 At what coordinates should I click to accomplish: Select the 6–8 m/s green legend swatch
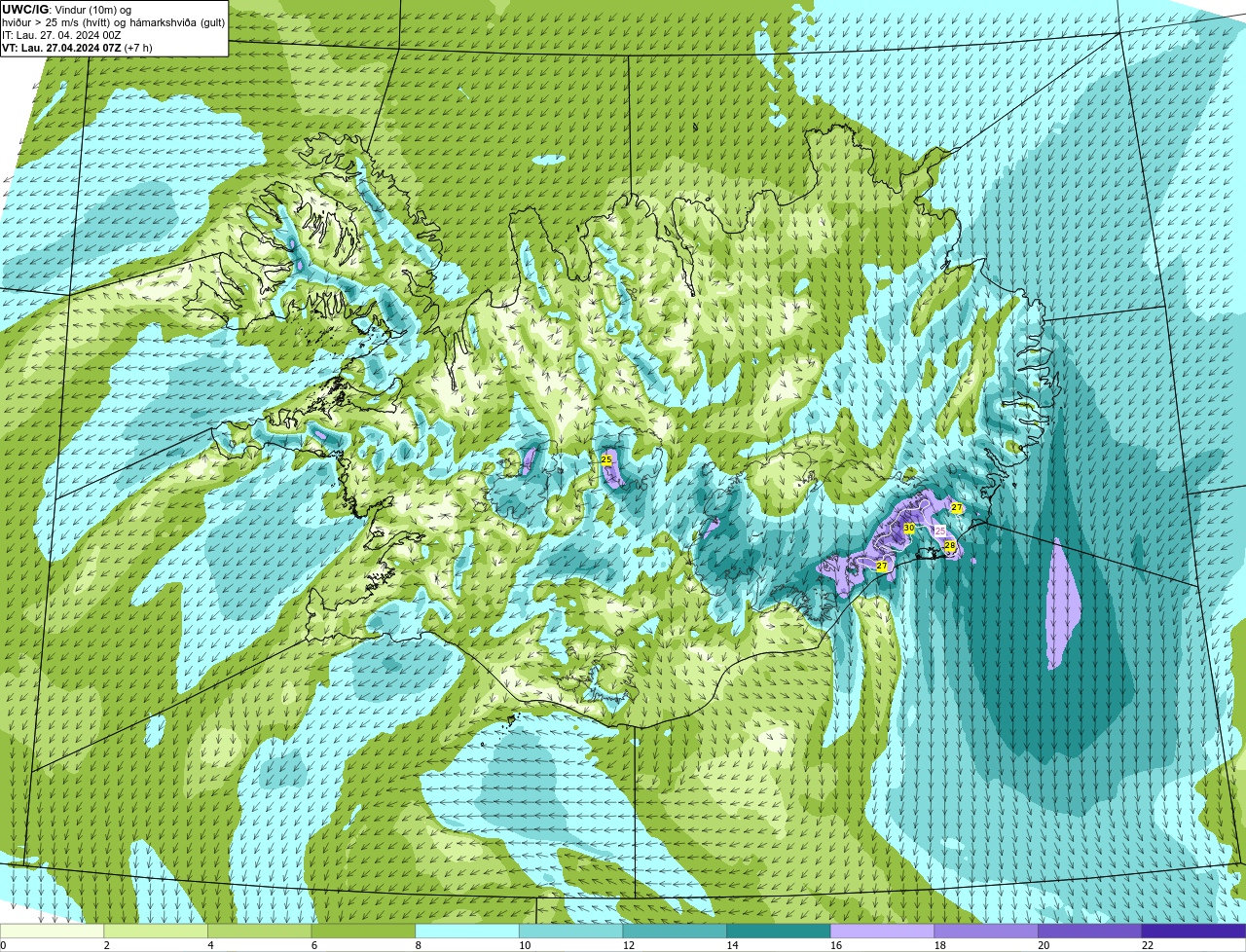[x=363, y=931]
